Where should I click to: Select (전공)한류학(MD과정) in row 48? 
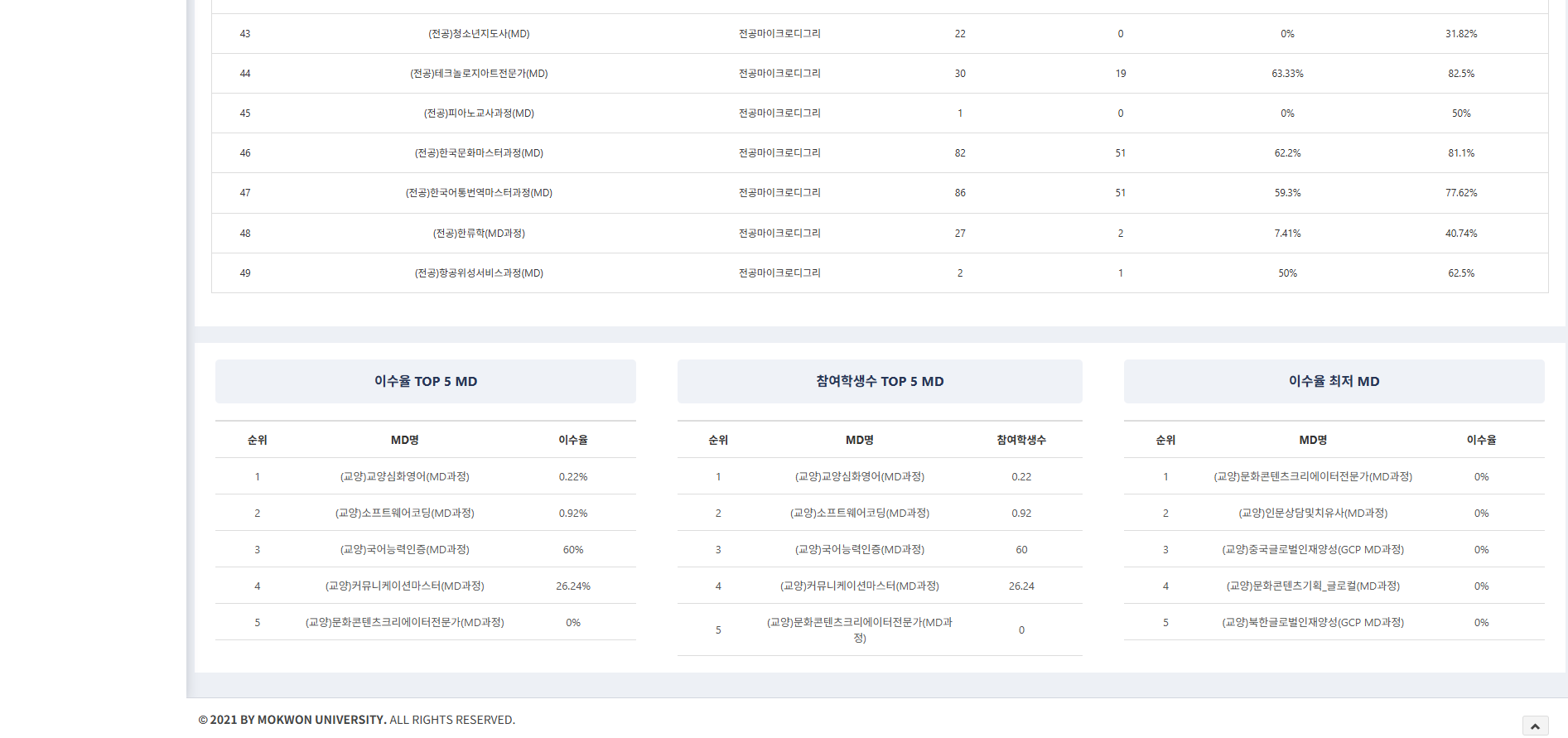click(x=479, y=234)
